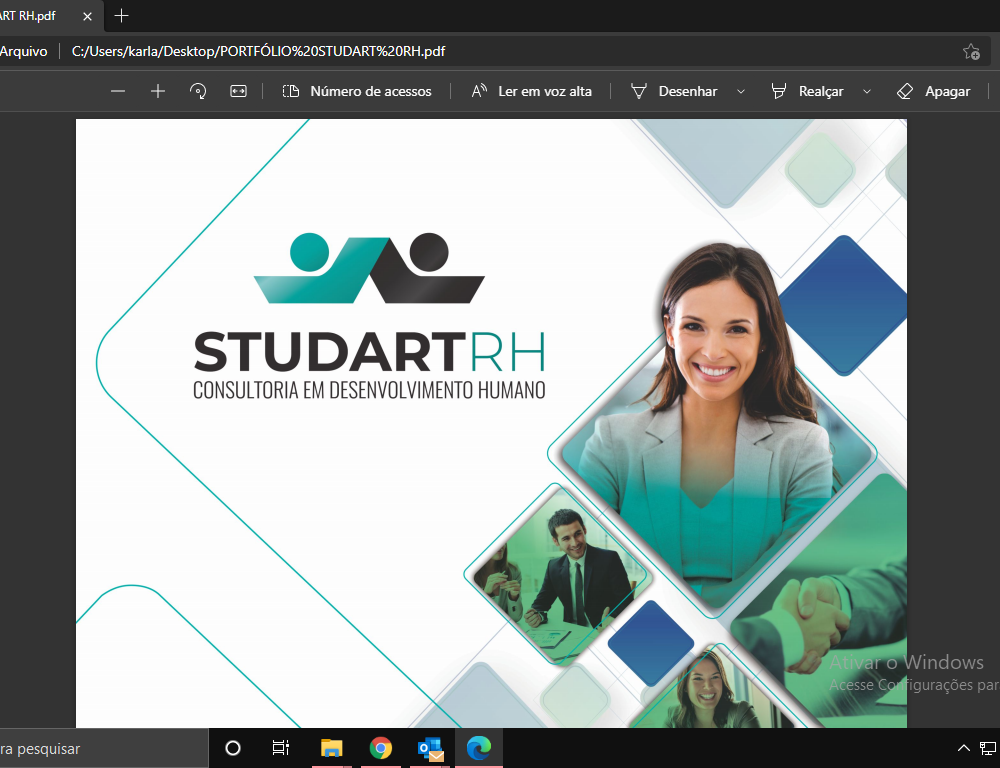Screen dimensions: 1000x768
Task: Switch to the RH.pdf browser tab
Action: click(30, 16)
